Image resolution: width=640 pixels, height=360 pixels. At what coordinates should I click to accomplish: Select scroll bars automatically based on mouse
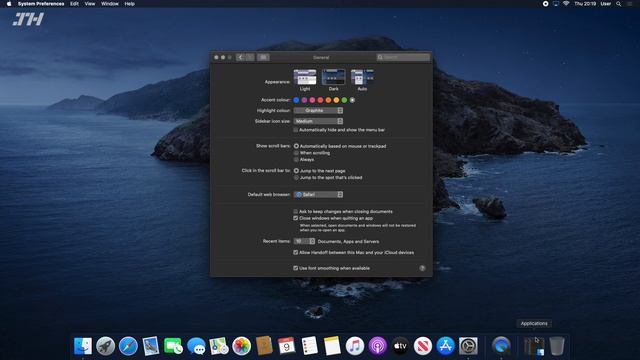[x=296, y=146]
